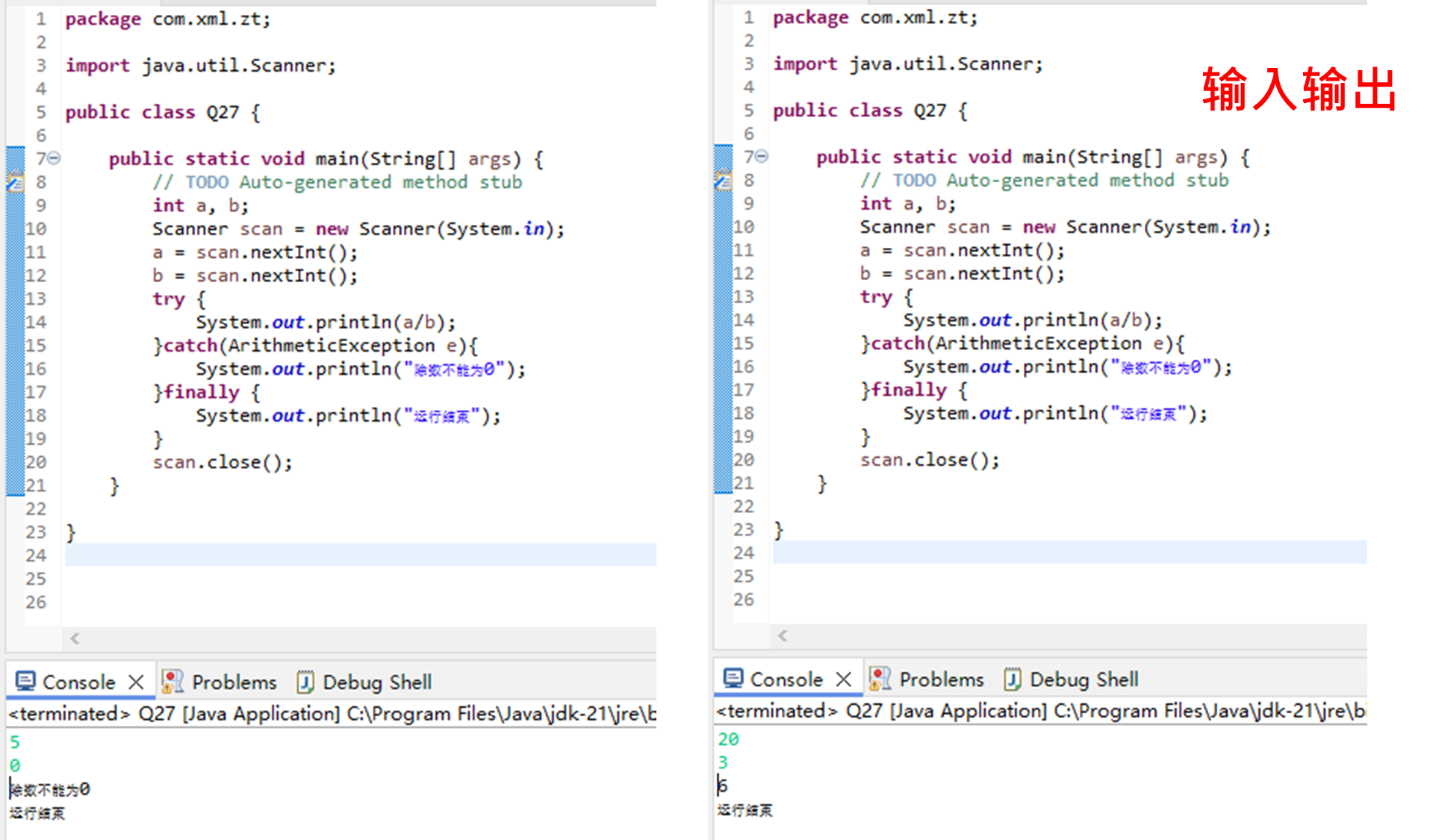This screenshot has height=840, width=1430.
Task: Click line number 14 in right editor gutter
Action: tap(744, 320)
